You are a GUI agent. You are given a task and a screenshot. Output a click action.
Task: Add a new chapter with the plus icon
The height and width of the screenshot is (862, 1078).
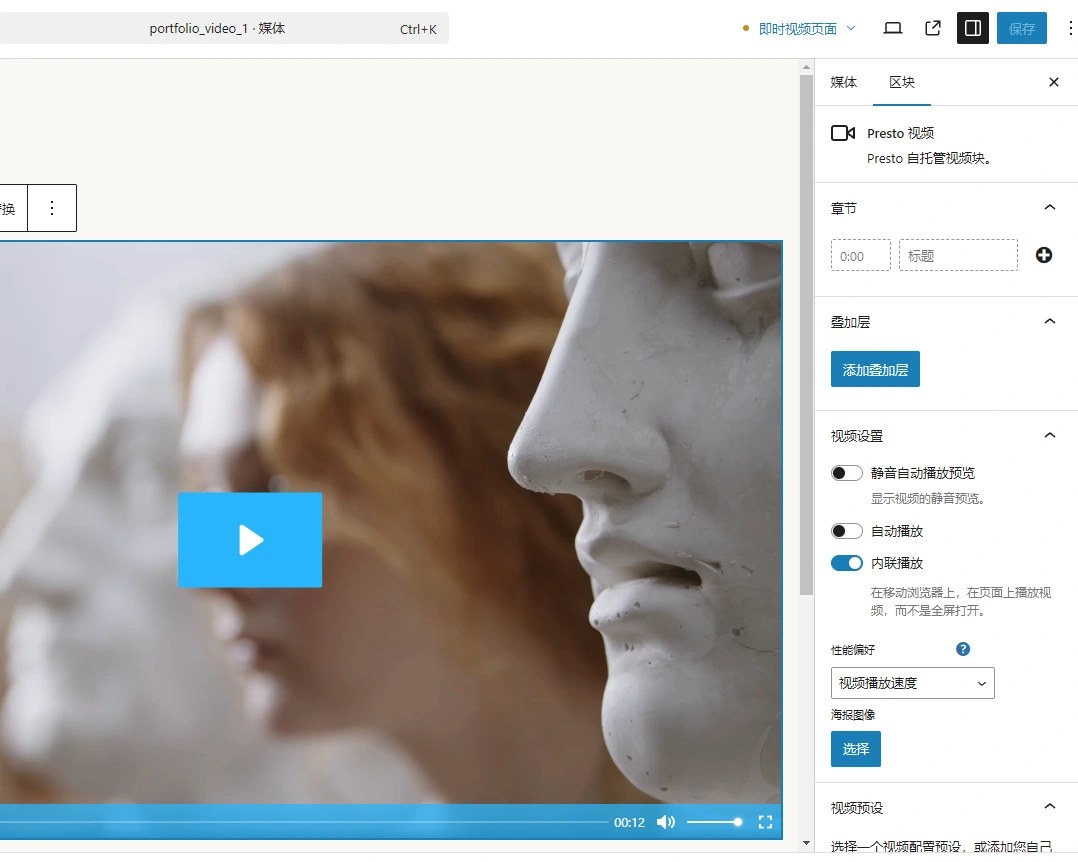pyautogui.click(x=1043, y=255)
